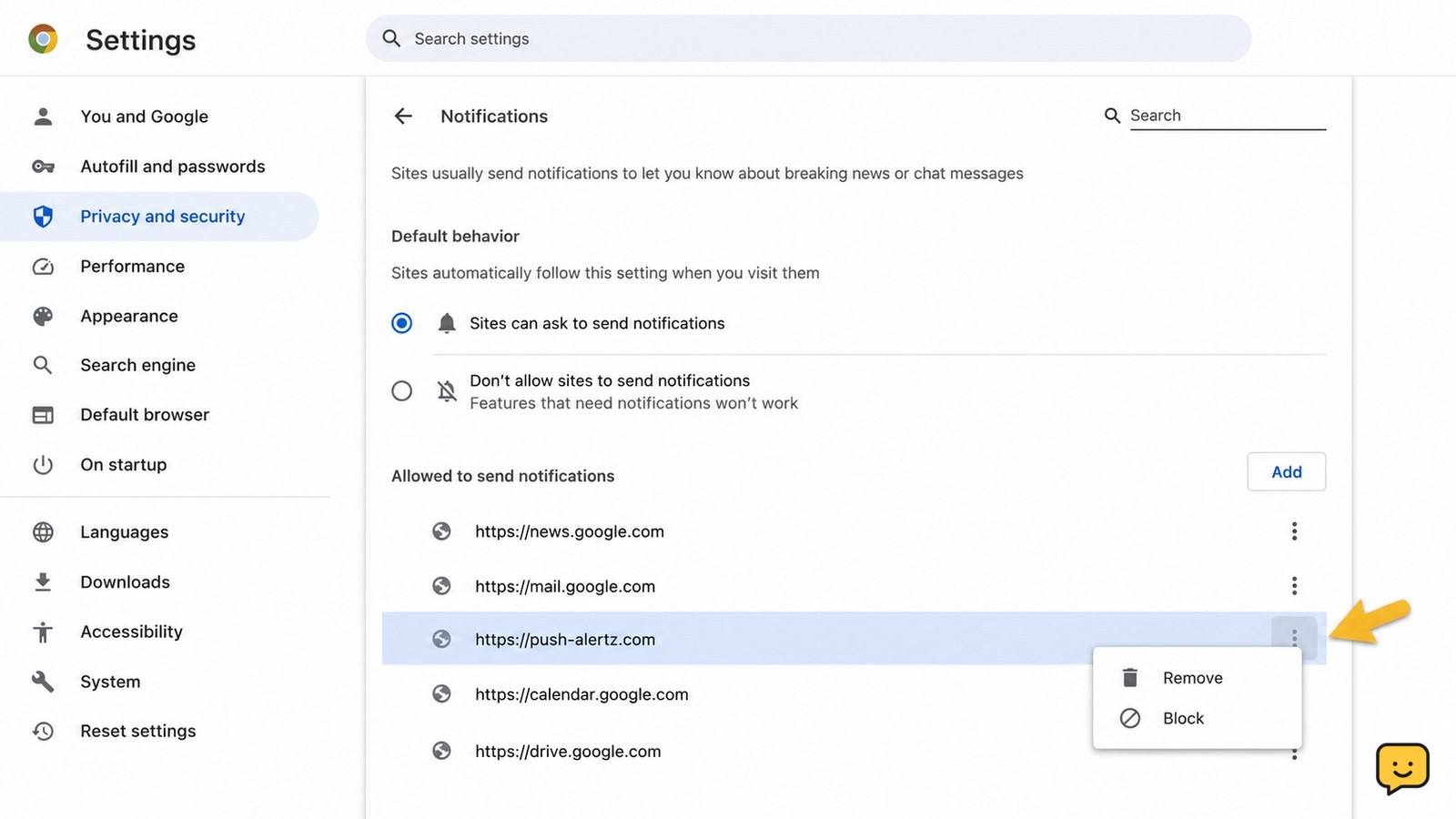Viewport: 1456px width, 819px height.
Task: Click the back arrow beside Notifications
Action: (403, 116)
